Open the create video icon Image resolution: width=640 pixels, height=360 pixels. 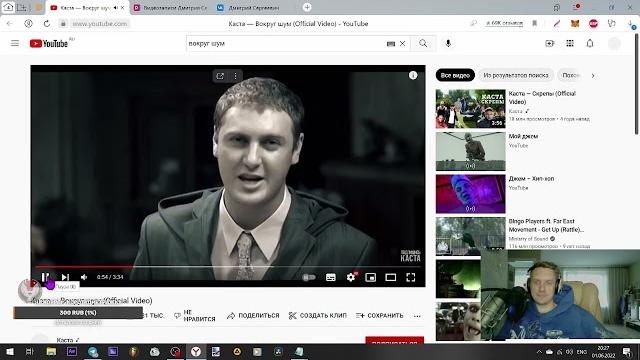click(550, 43)
